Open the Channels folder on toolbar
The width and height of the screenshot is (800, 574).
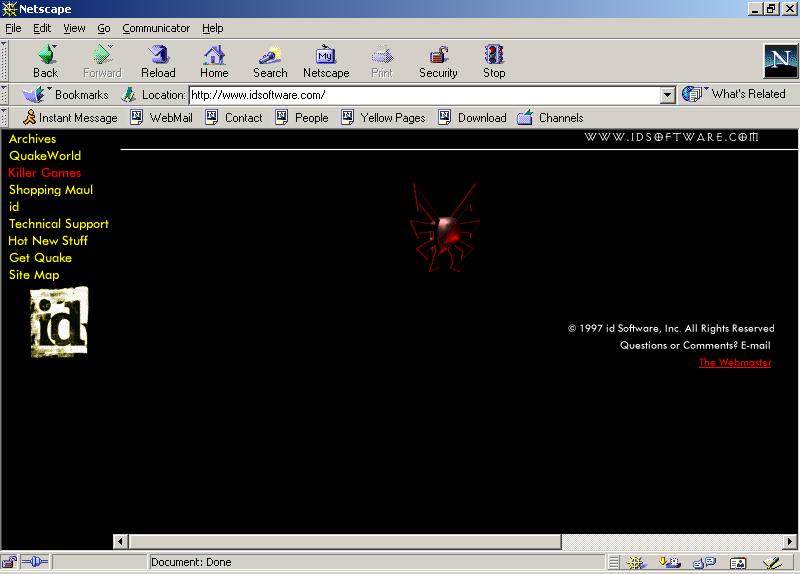point(550,118)
